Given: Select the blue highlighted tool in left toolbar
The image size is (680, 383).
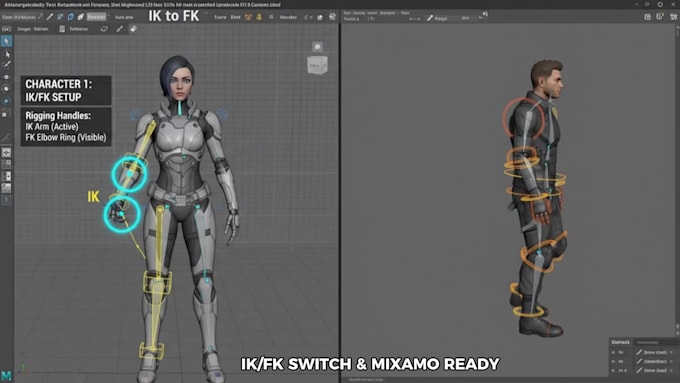Looking at the screenshot, I should (6, 101).
